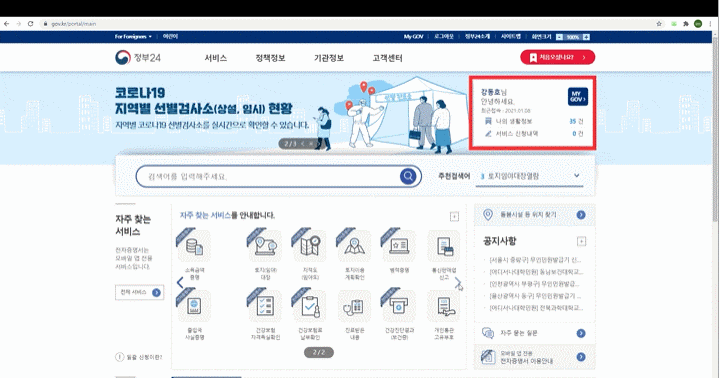Open the 통신판매업 신고 service icon

444,247
